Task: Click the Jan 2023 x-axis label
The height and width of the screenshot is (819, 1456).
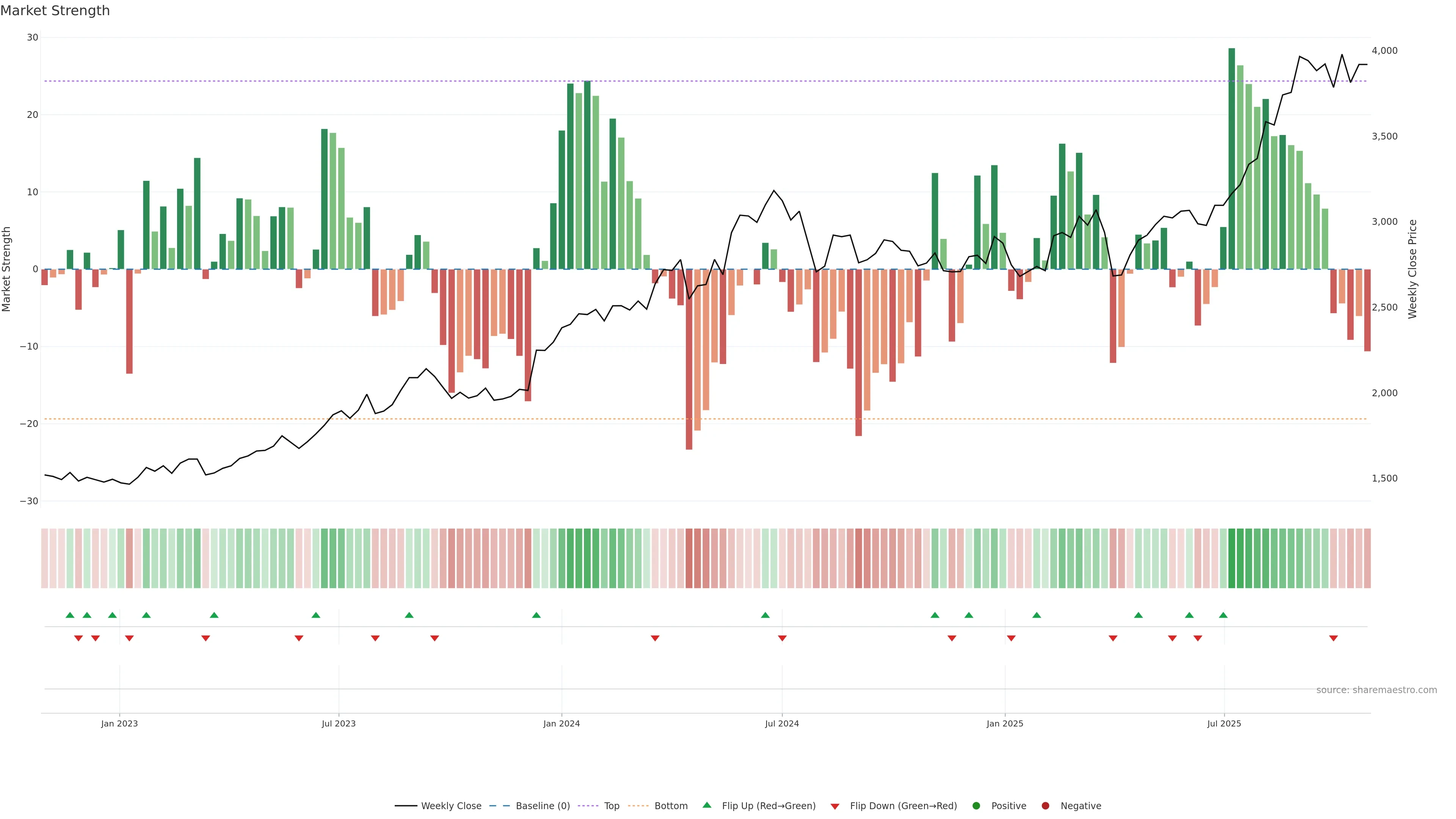Action: click(x=119, y=723)
